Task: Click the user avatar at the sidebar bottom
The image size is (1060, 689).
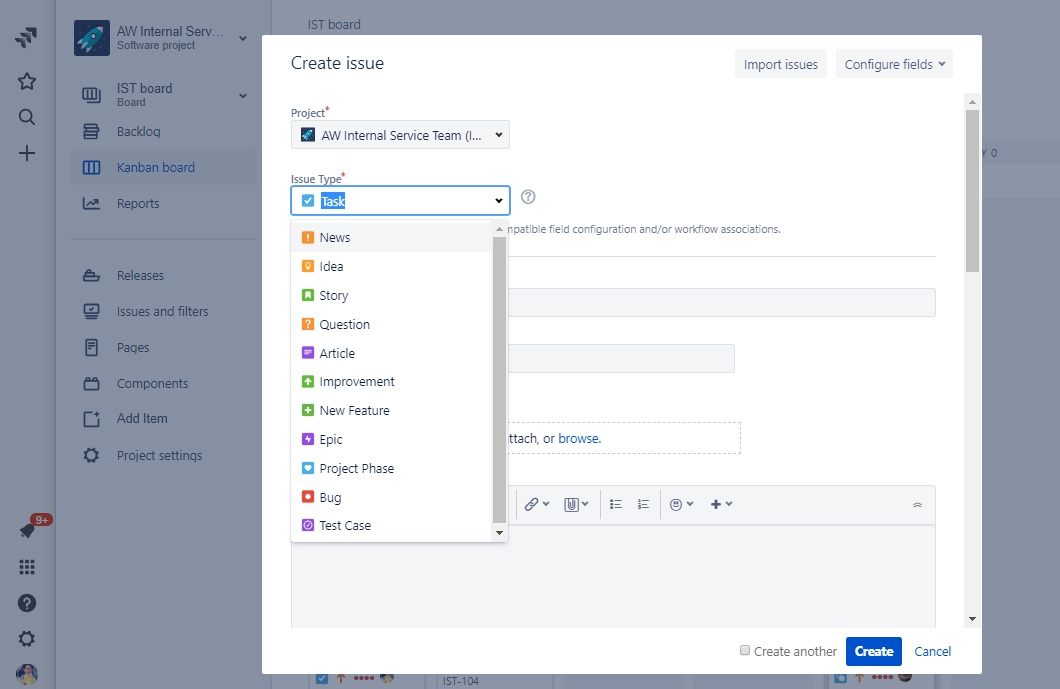Action: [x=26, y=673]
